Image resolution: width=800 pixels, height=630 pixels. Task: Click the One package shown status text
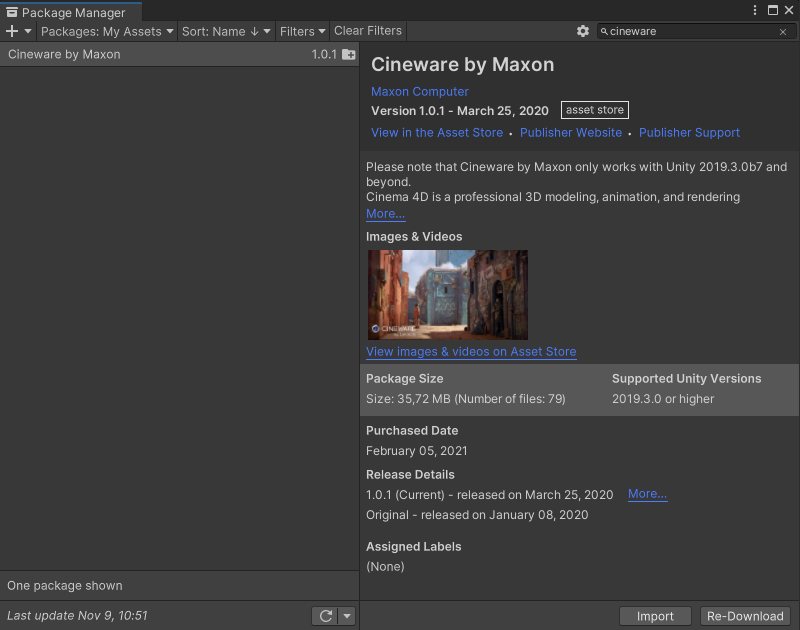click(65, 586)
